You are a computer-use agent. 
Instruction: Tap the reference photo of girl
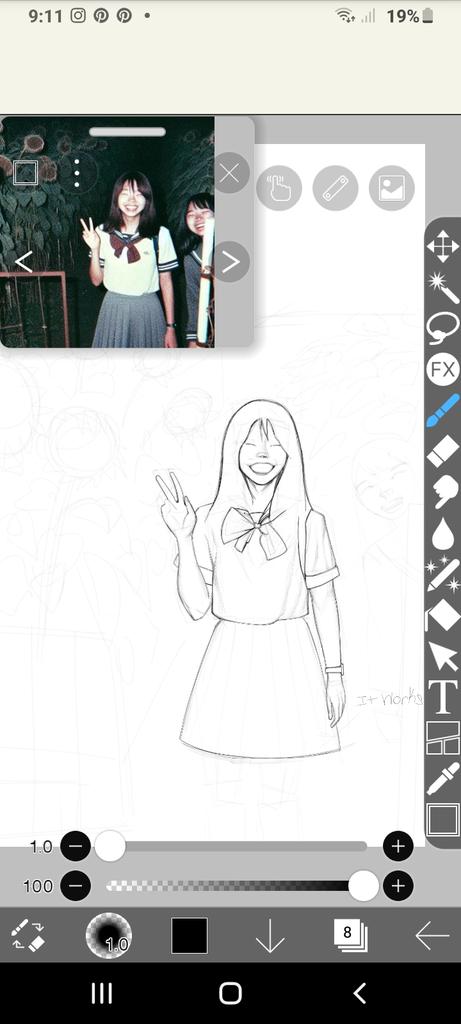[107, 232]
